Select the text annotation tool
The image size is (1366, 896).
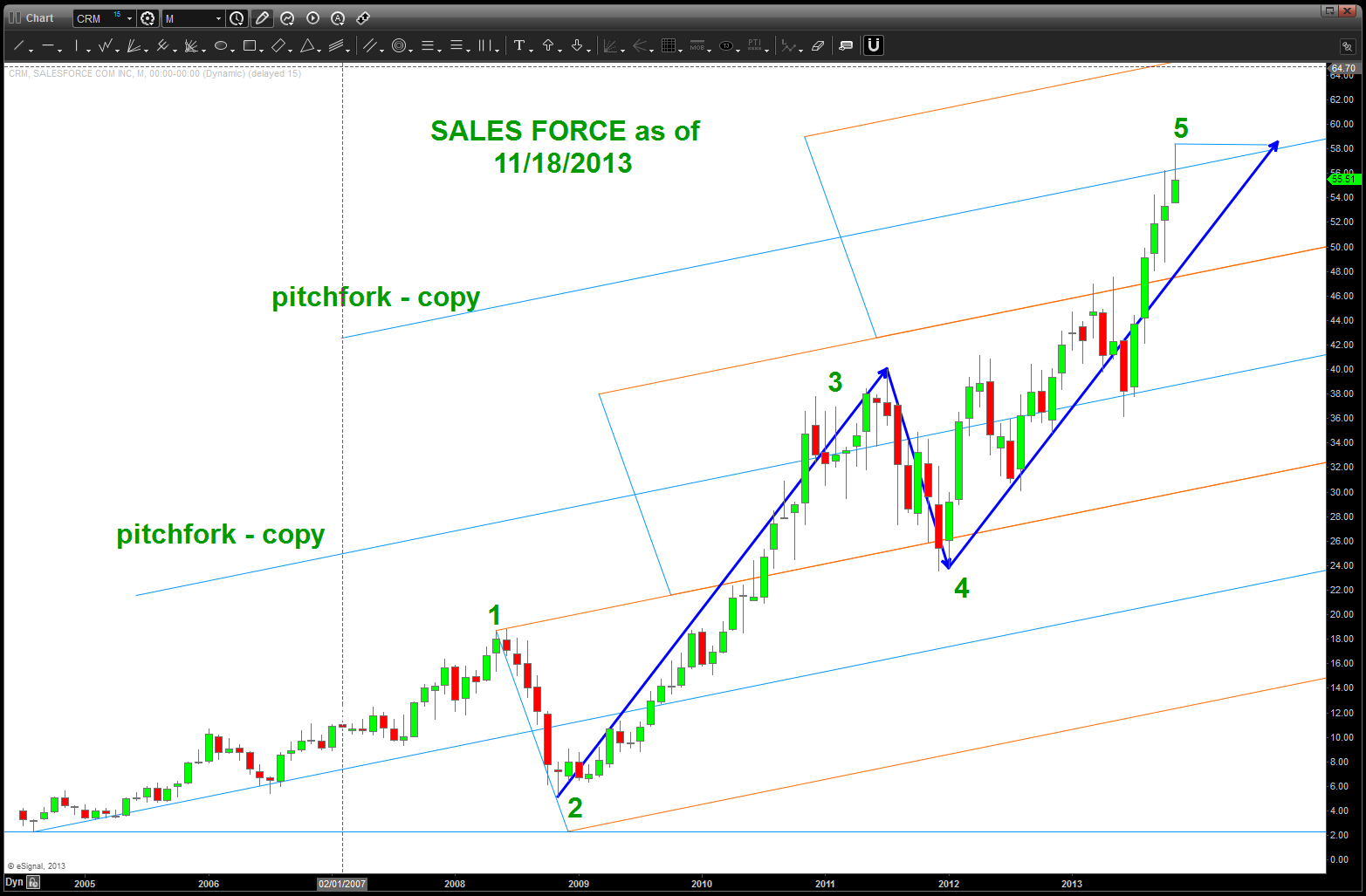(519, 46)
